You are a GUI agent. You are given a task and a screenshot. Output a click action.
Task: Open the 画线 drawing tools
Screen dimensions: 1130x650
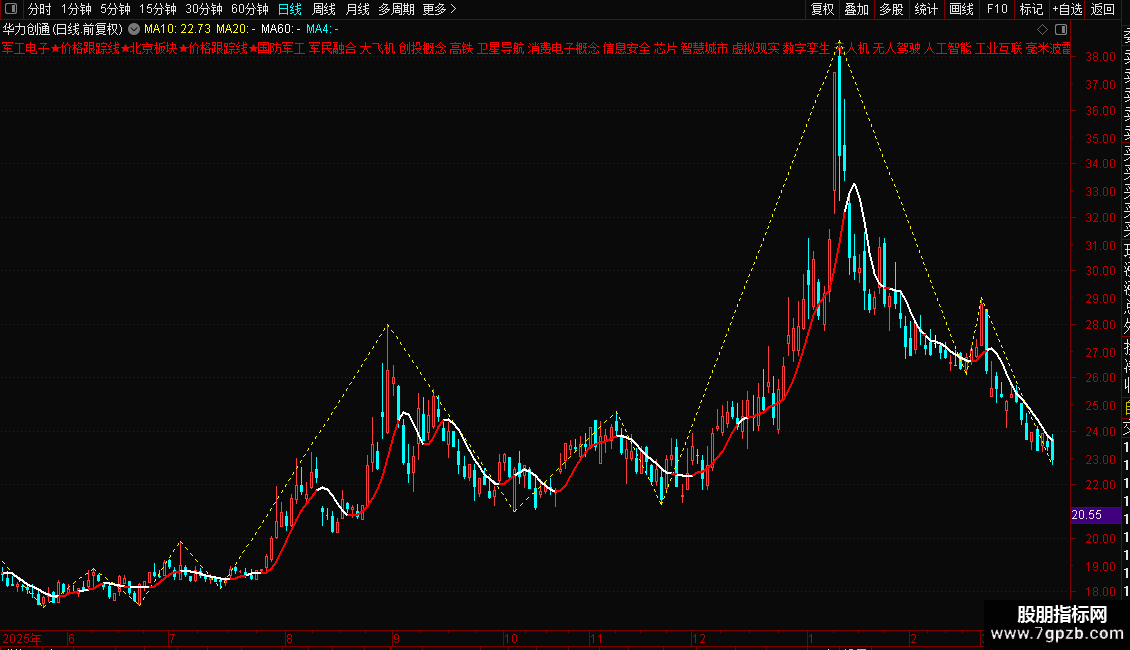(x=961, y=9)
